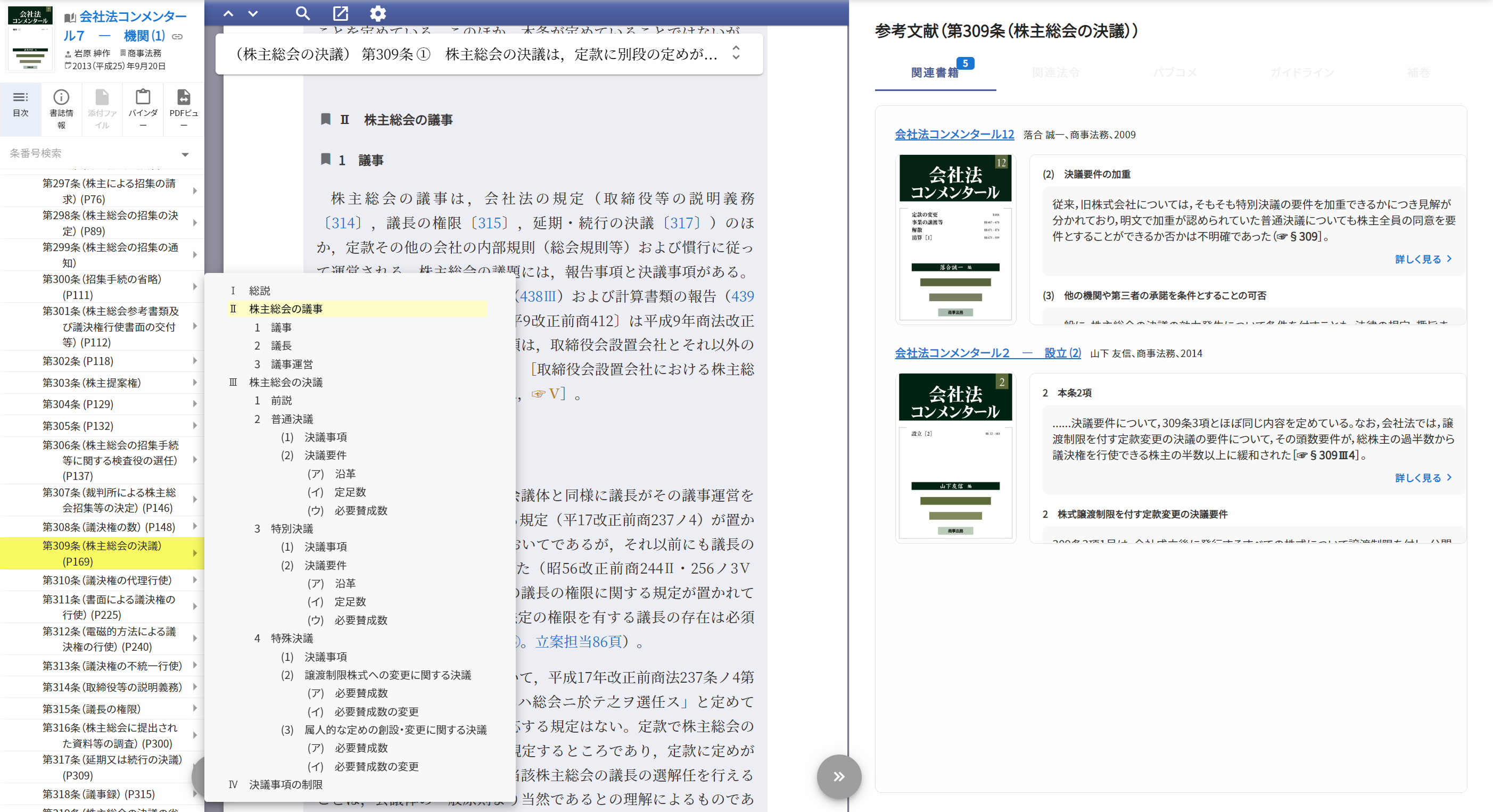Select 2 議長 in contents popup
Image resolution: width=1493 pixels, height=812 pixels.
coord(273,346)
